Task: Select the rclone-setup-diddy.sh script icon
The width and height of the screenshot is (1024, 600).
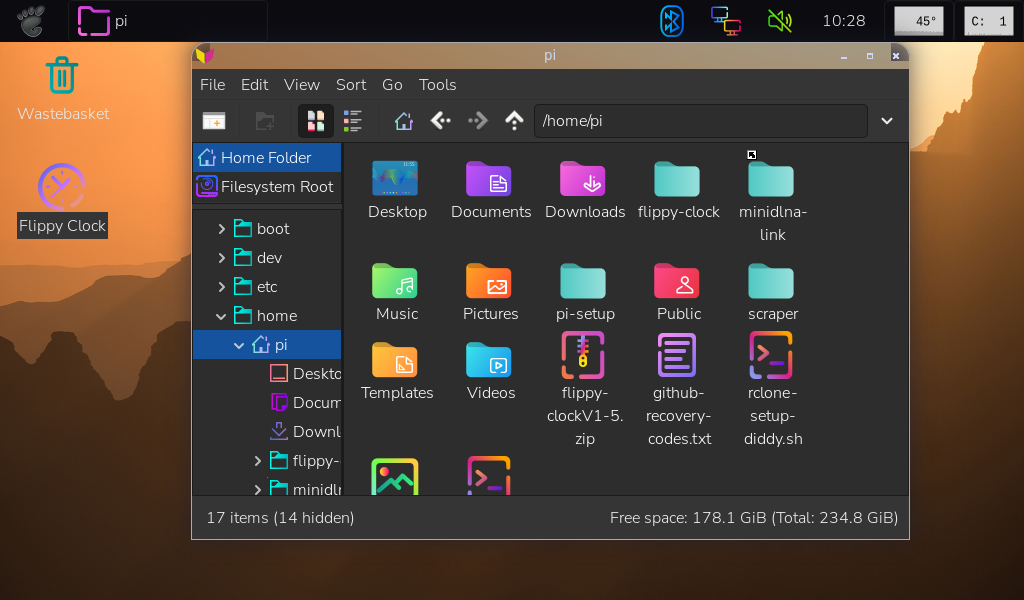Action: coord(771,355)
